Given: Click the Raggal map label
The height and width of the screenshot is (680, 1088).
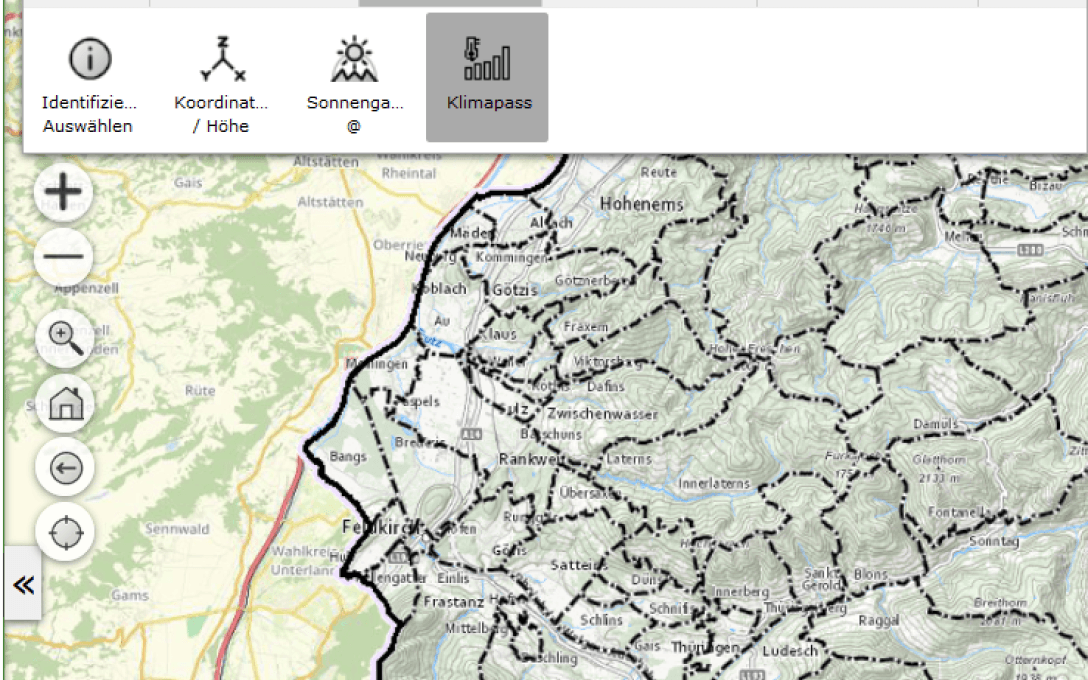Looking at the screenshot, I should point(878,621).
